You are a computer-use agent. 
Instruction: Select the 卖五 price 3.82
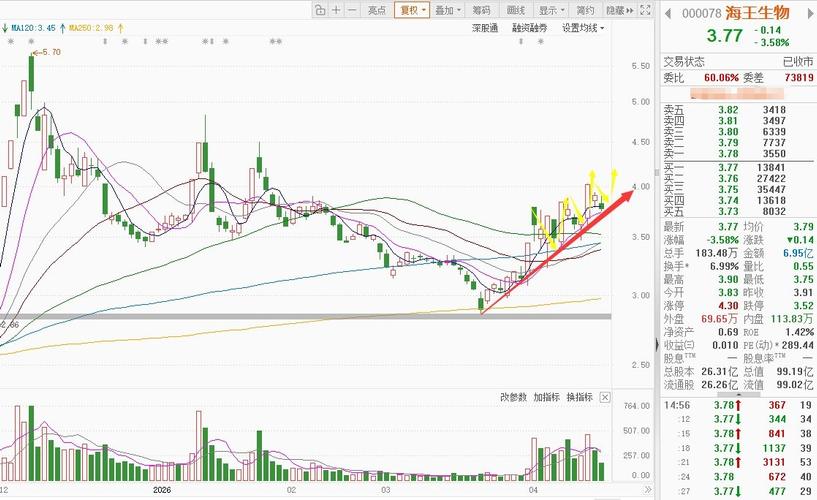[728, 110]
